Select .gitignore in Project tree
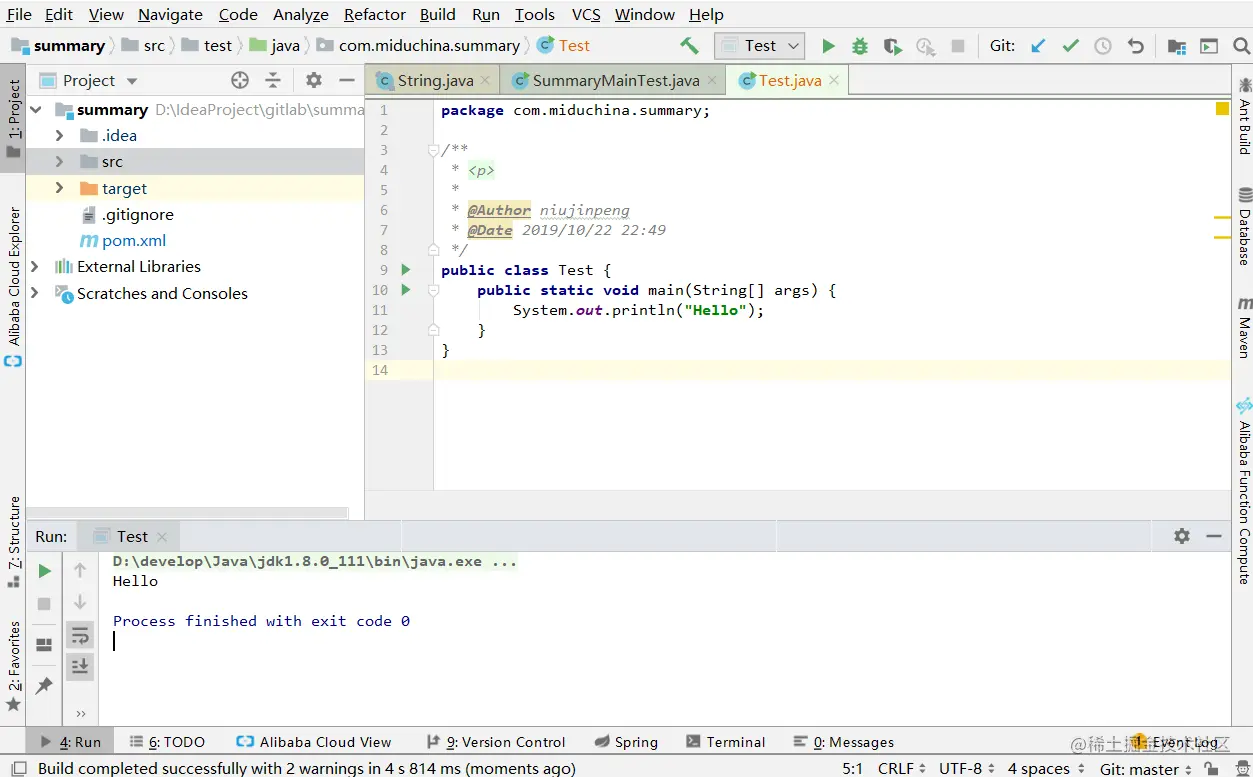The image size is (1253, 777). tap(137, 215)
